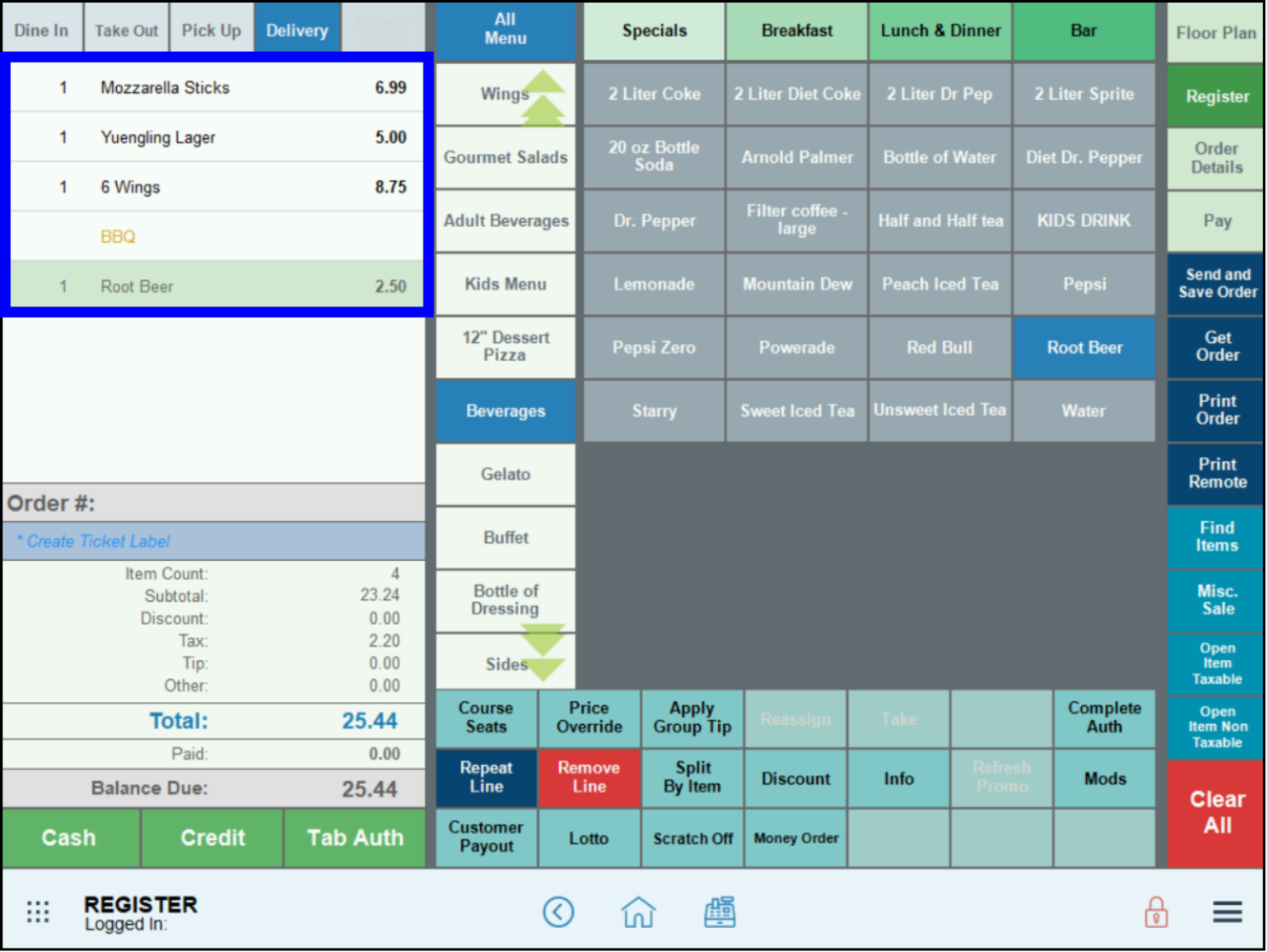Open the cash register drawer icon

720,912
